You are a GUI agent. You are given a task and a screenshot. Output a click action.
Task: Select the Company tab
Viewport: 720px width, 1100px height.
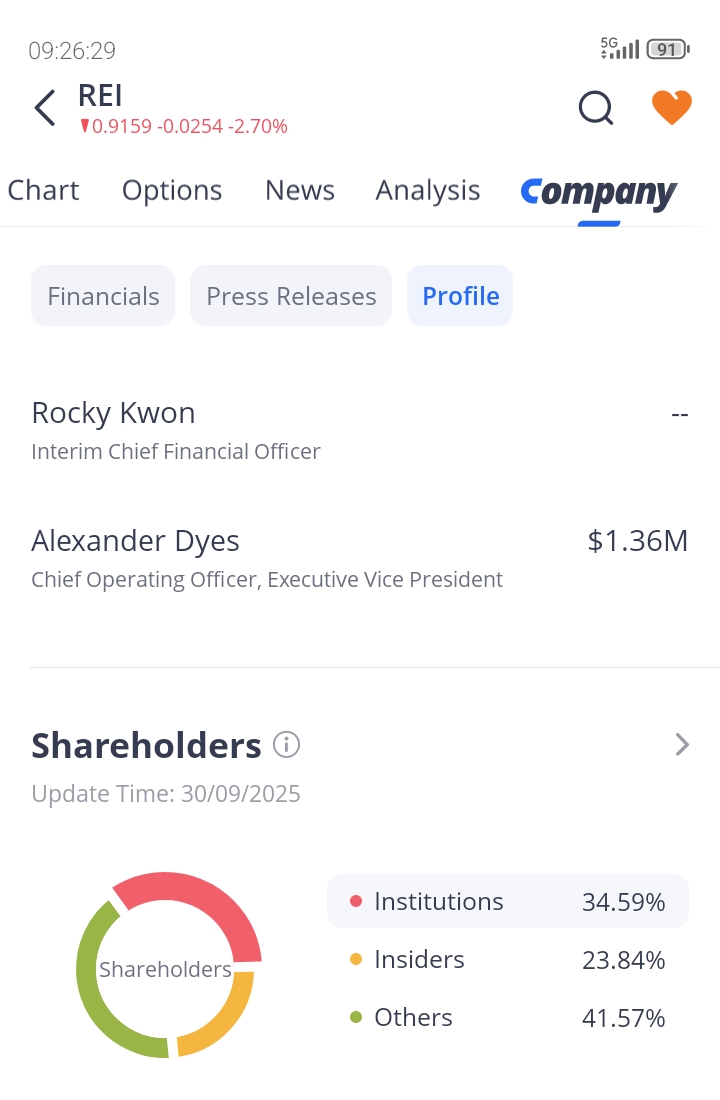(598, 192)
